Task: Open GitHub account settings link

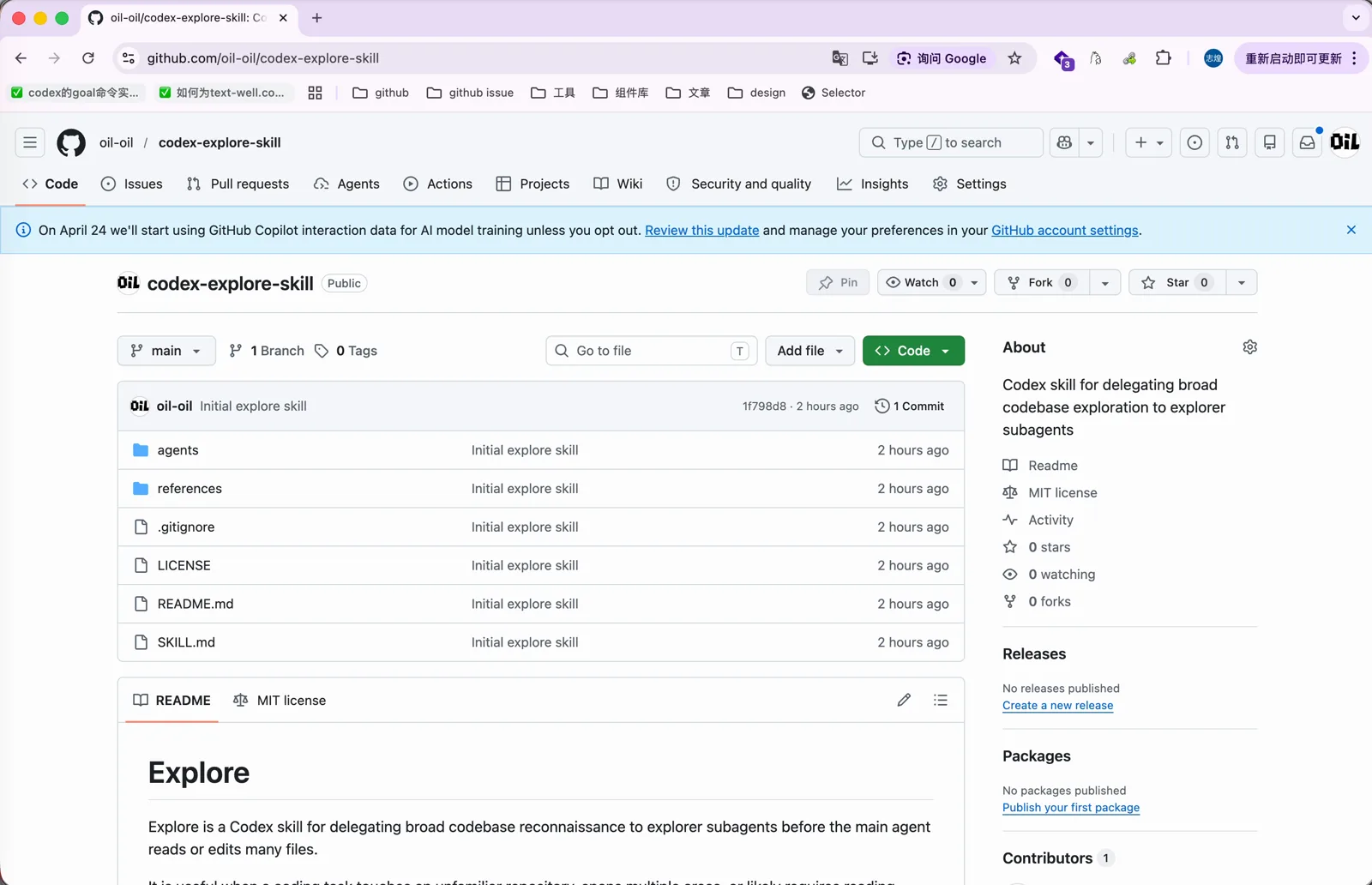Action: point(1065,230)
